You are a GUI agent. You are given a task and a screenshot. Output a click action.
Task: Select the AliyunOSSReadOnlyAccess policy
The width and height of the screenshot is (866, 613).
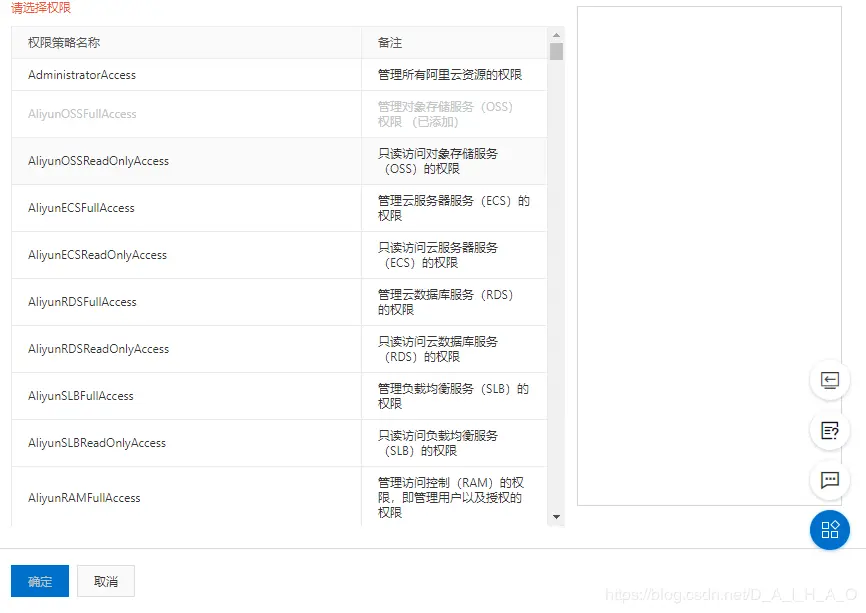pyautogui.click(x=98, y=161)
